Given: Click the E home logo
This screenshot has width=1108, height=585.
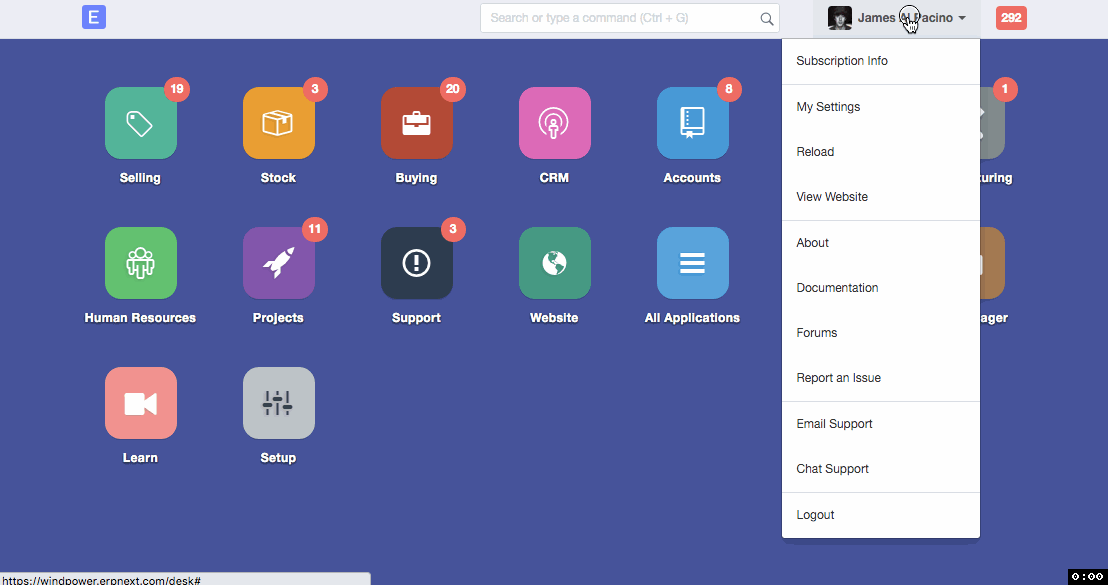Looking at the screenshot, I should 94,17.
